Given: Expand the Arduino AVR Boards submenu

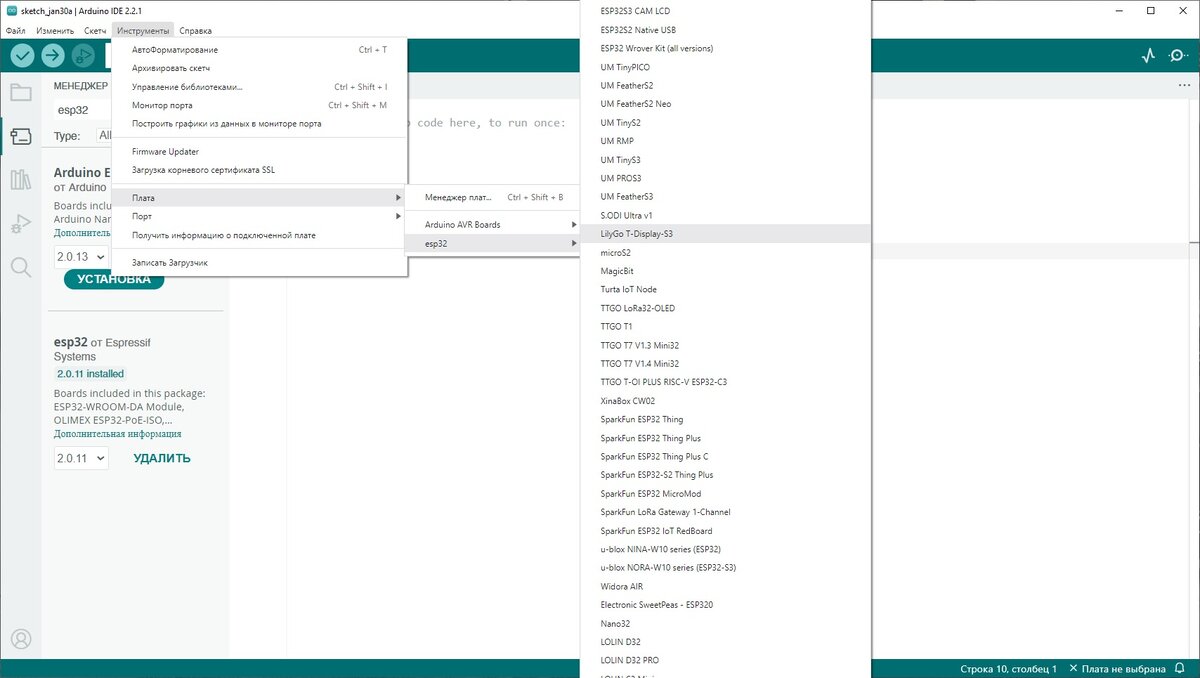Looking at the screenshot, I should click(492, 225).
